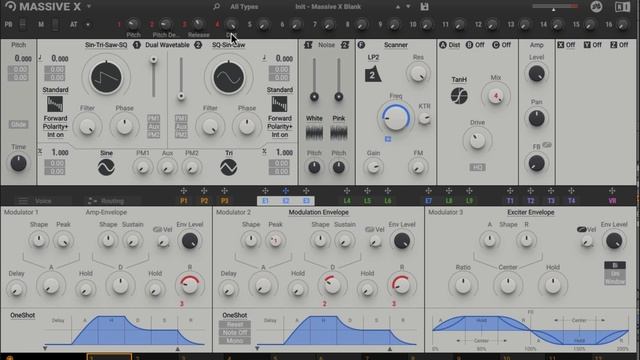Toggle Vel switch in Modulator 3

(x=582, y=229)
